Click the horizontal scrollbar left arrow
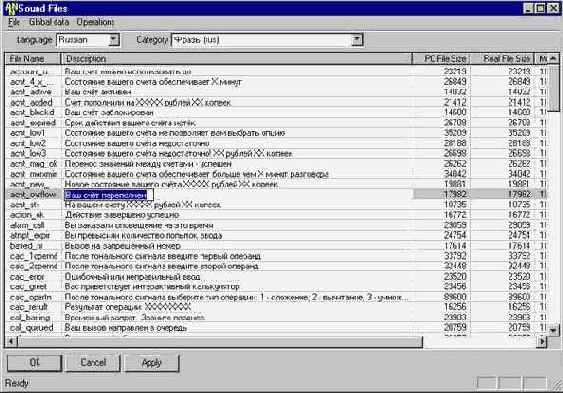Viewport: 563px width, 393px height. pyautogui.click(x=11, y=342)
